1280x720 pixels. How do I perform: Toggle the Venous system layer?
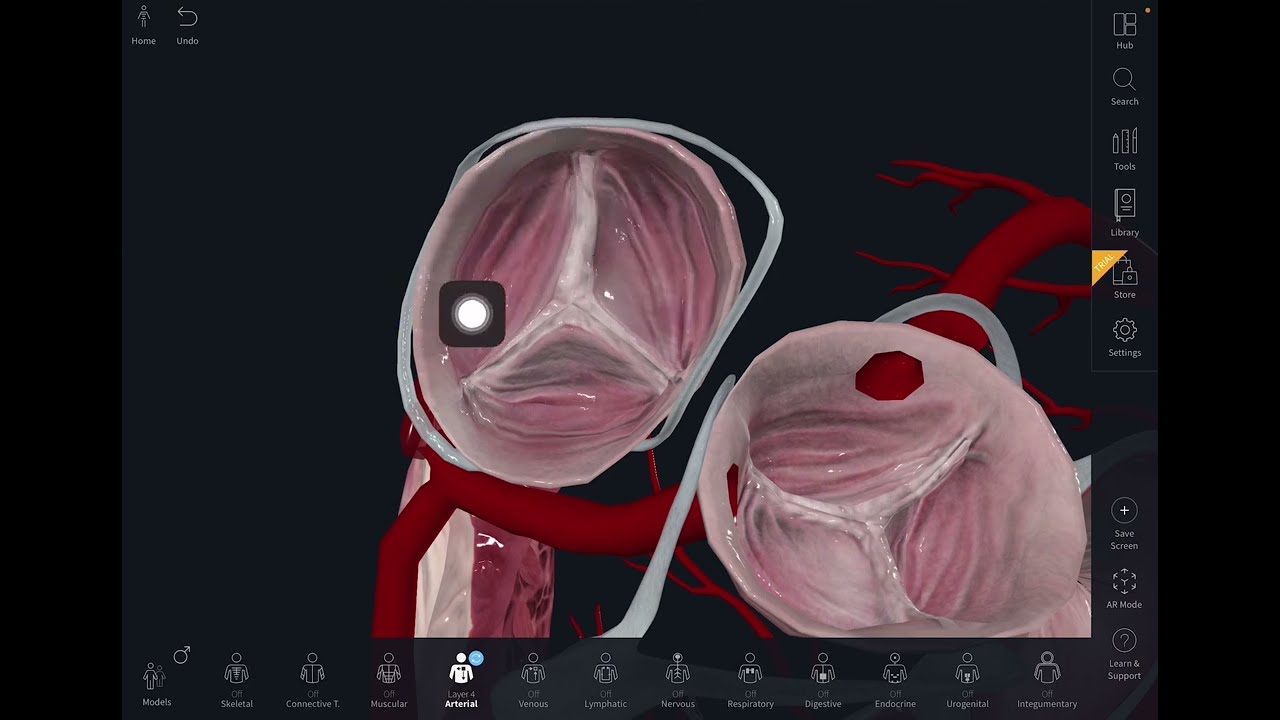click(533, 681)
